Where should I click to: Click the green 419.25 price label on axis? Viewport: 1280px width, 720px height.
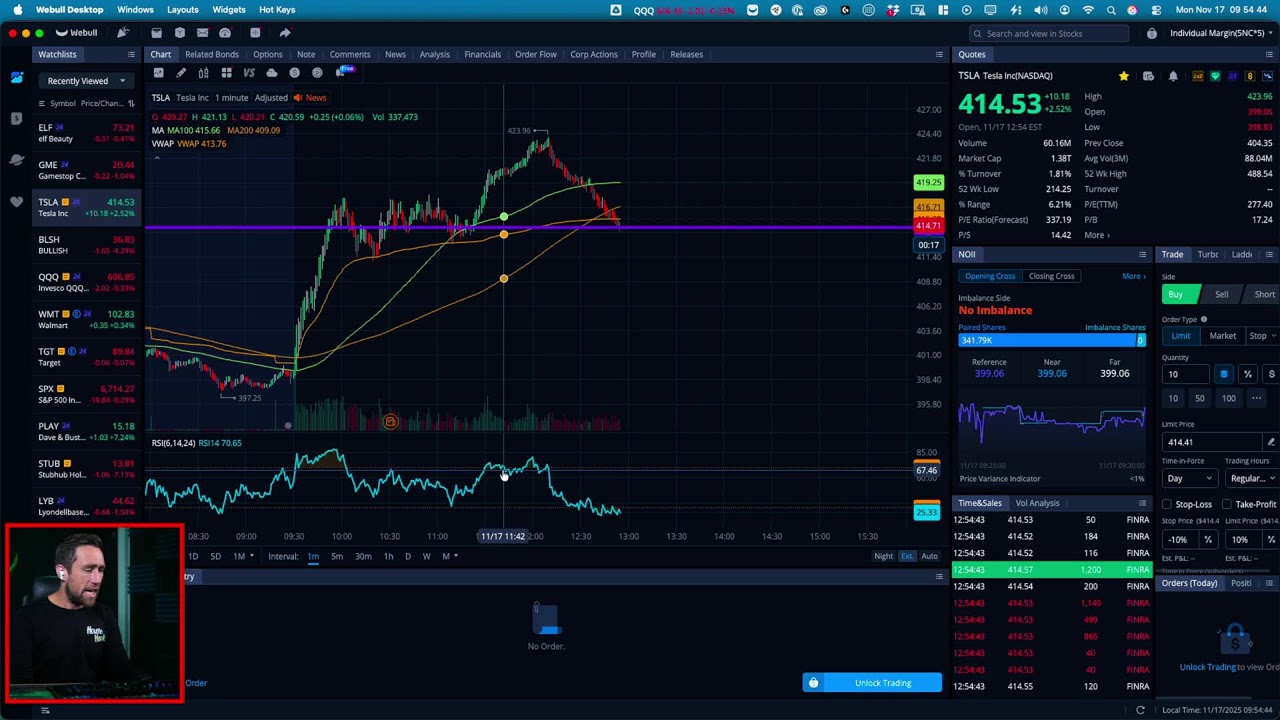[928, 183]
